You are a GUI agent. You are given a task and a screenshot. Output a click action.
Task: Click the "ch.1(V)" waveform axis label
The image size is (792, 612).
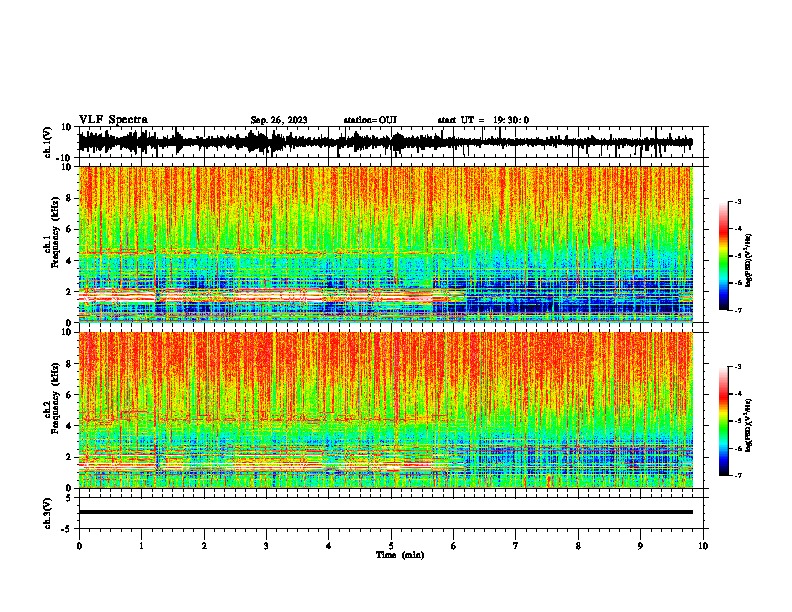(x=48, y=142)
